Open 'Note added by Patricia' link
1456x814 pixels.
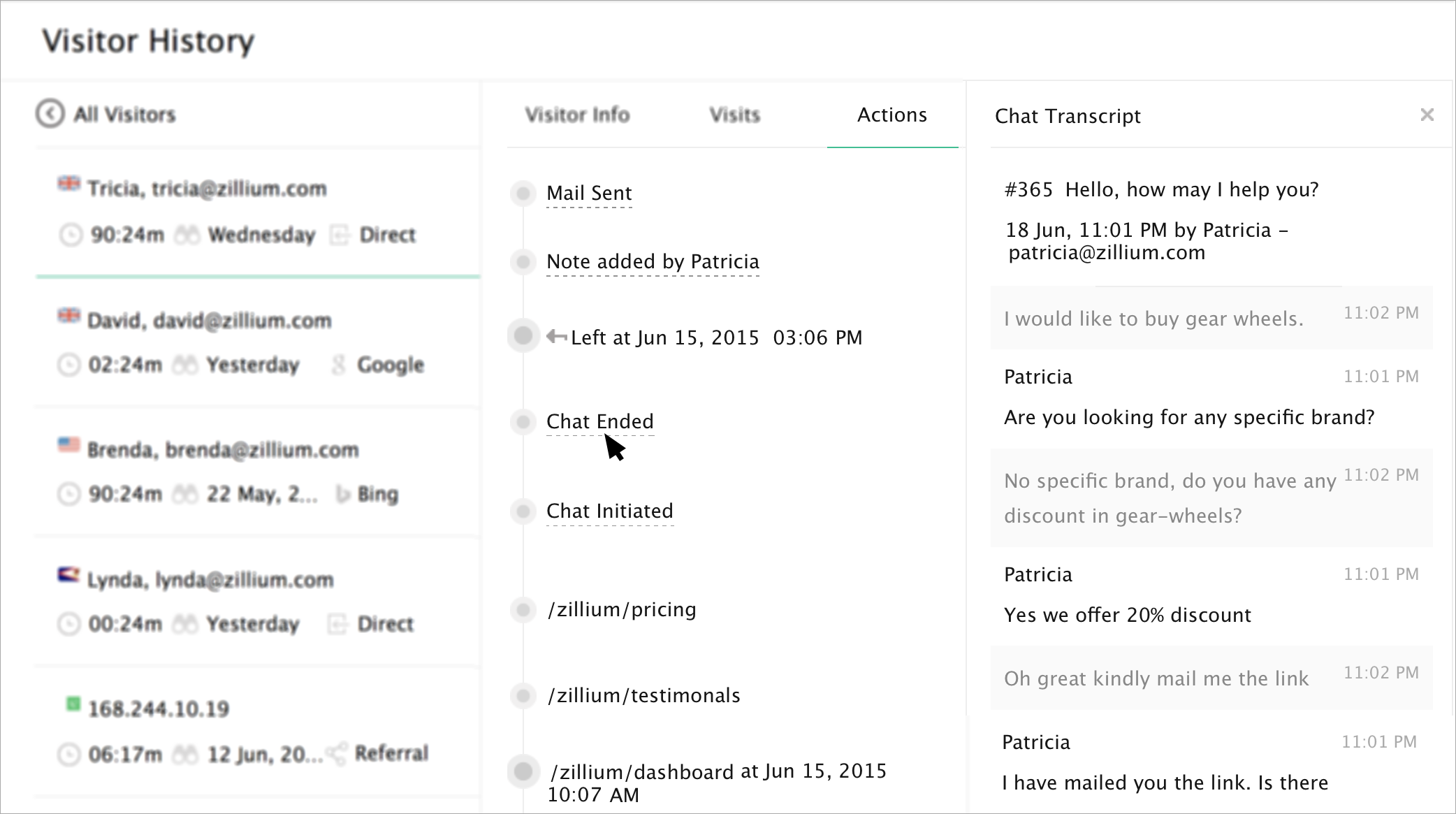[x=653, y=261]
